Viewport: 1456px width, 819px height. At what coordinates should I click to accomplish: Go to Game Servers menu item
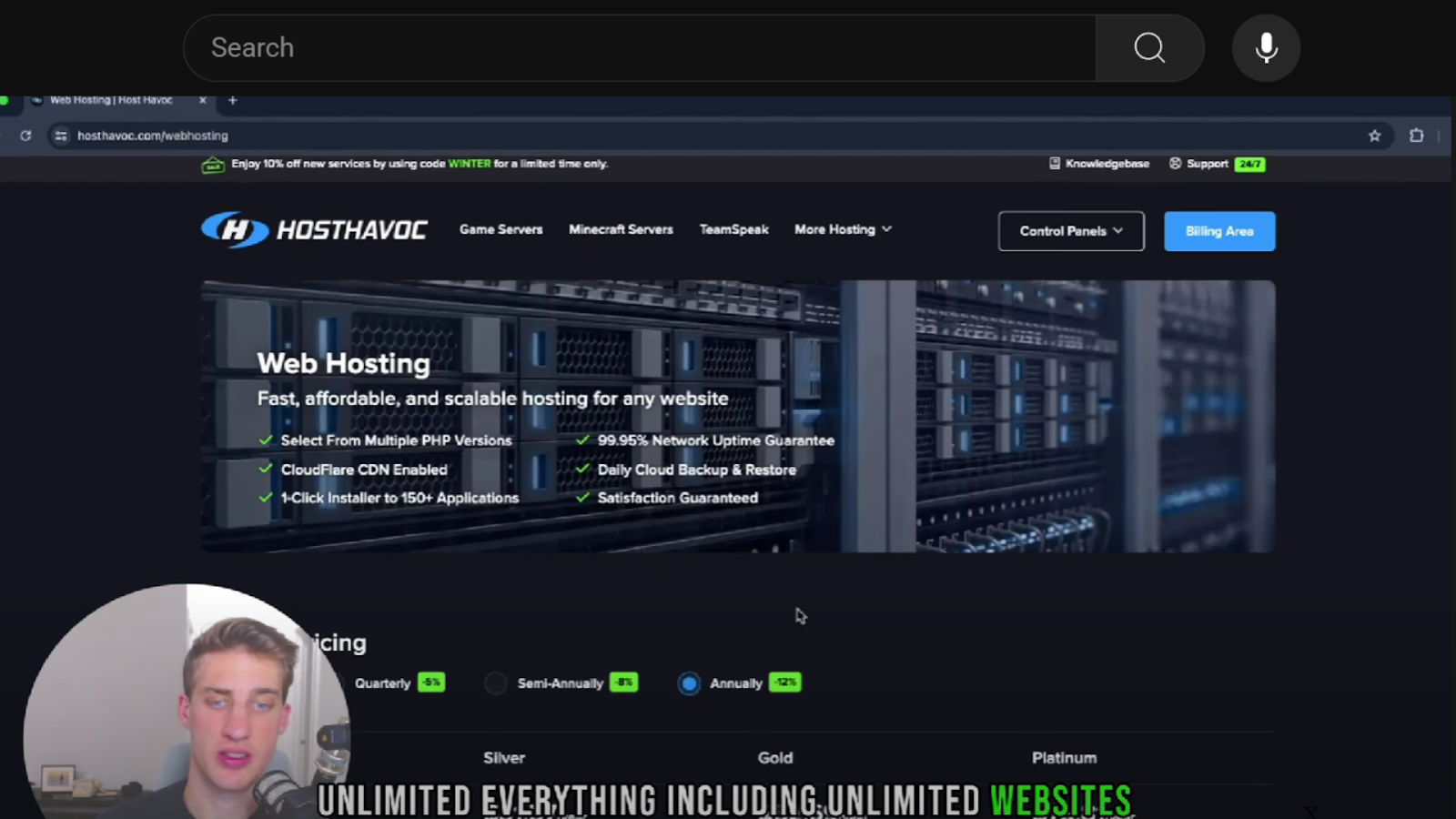click(x=500, y=229)
